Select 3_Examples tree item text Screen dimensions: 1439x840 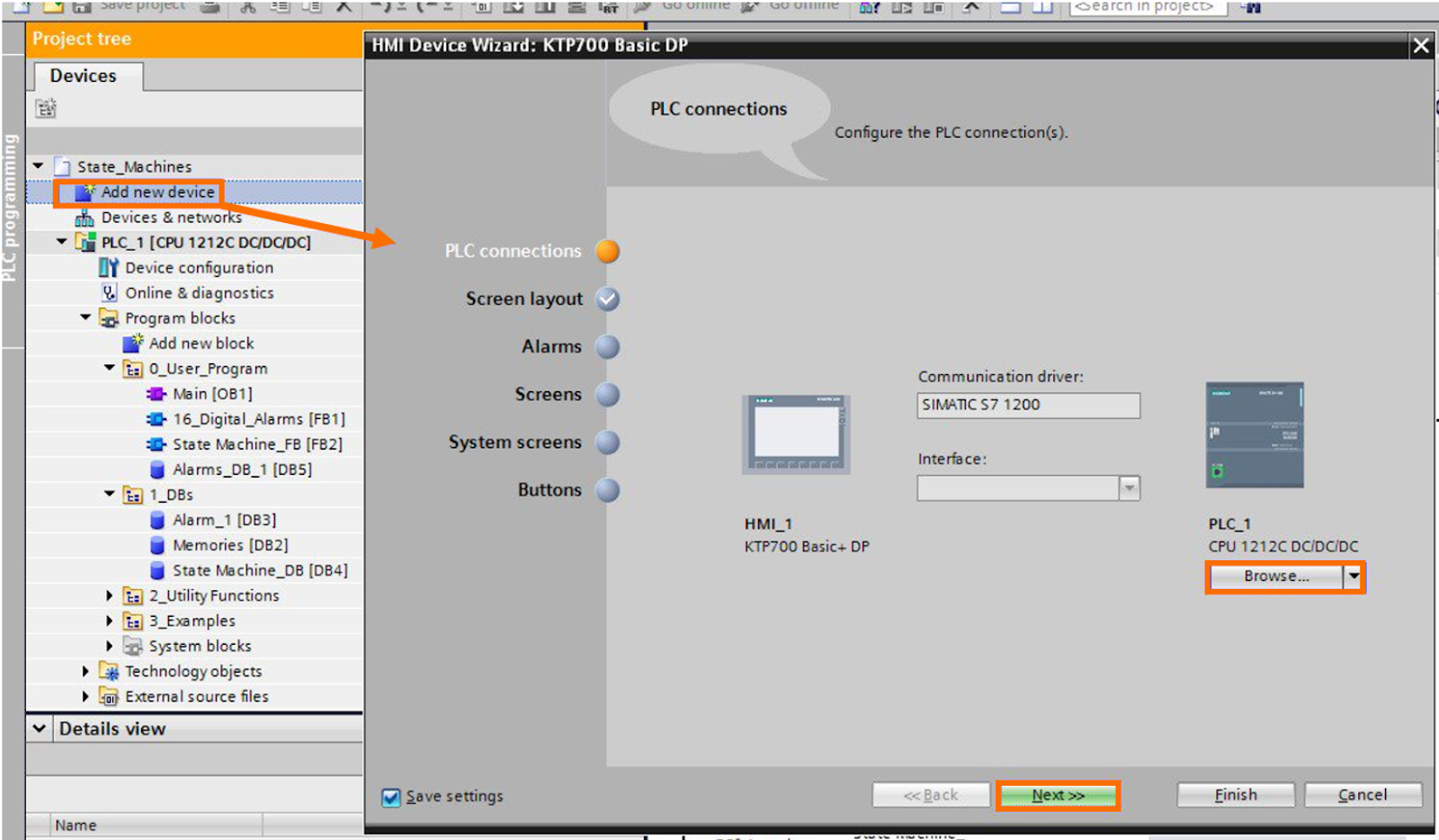pos(192,621)
